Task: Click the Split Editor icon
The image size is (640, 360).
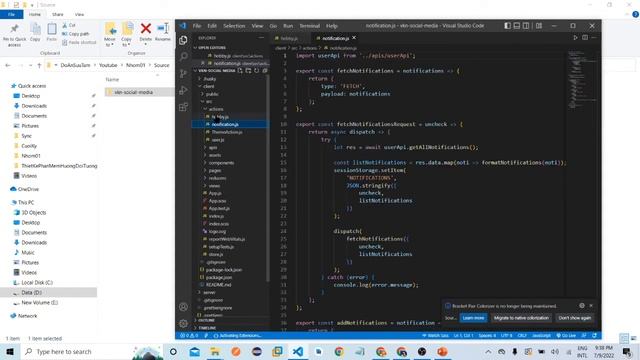Action: click(x=585, y=38)
